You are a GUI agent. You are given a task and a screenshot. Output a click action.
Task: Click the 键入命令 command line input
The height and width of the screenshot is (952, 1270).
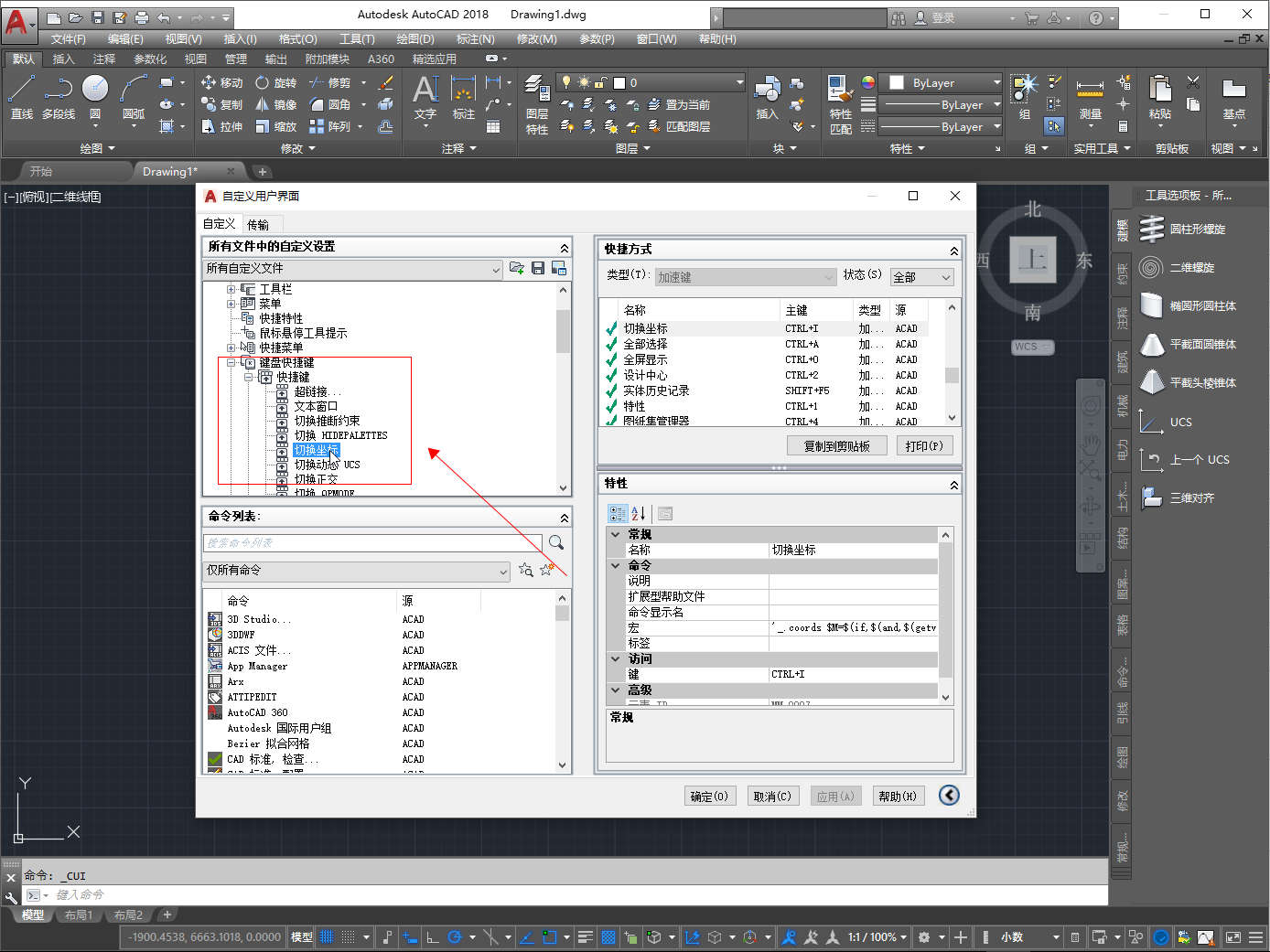coord(576,894)
